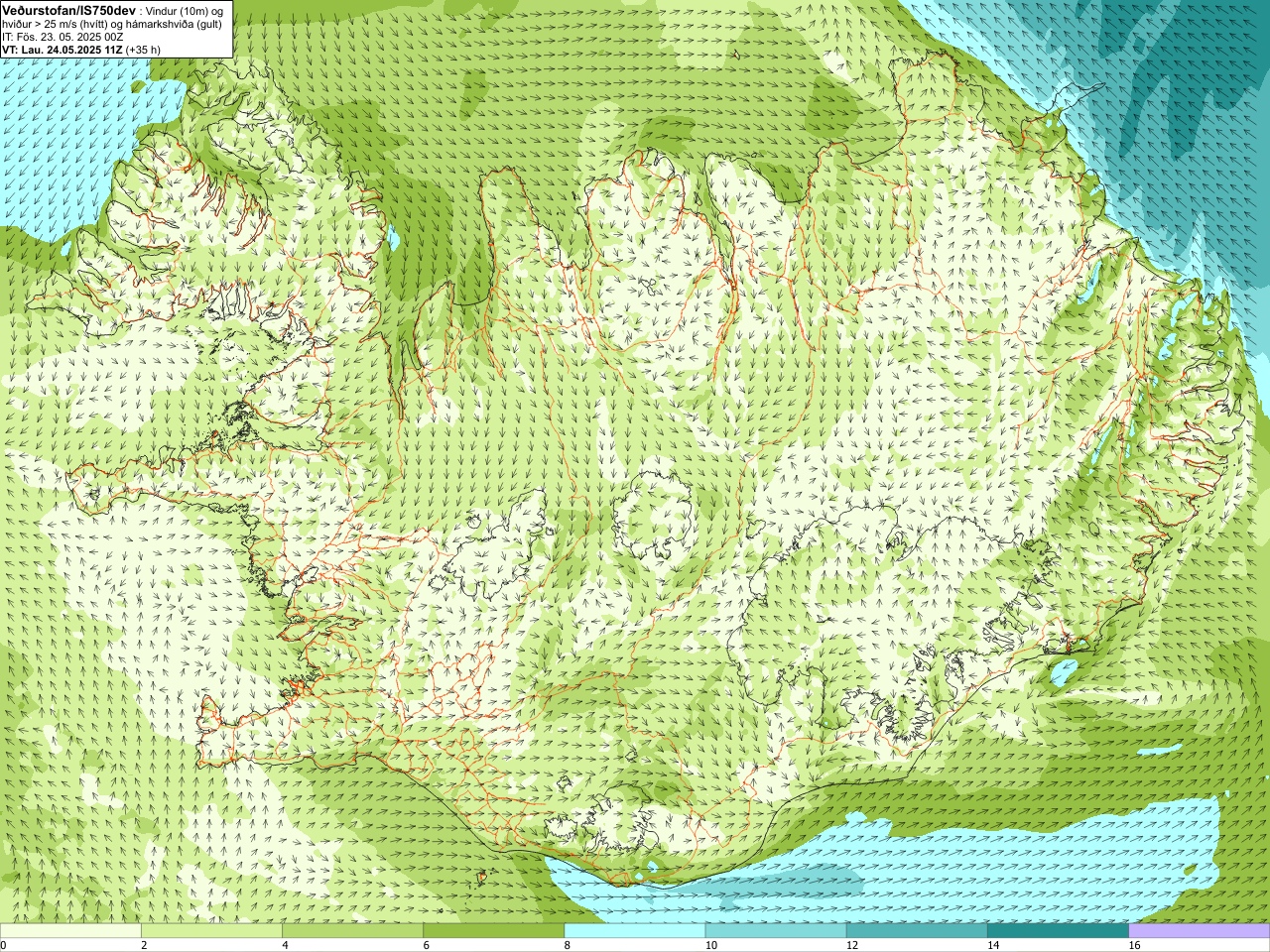
Task: Choose the dark teal 14–16 legend swatch
Action: [1059, 931]
